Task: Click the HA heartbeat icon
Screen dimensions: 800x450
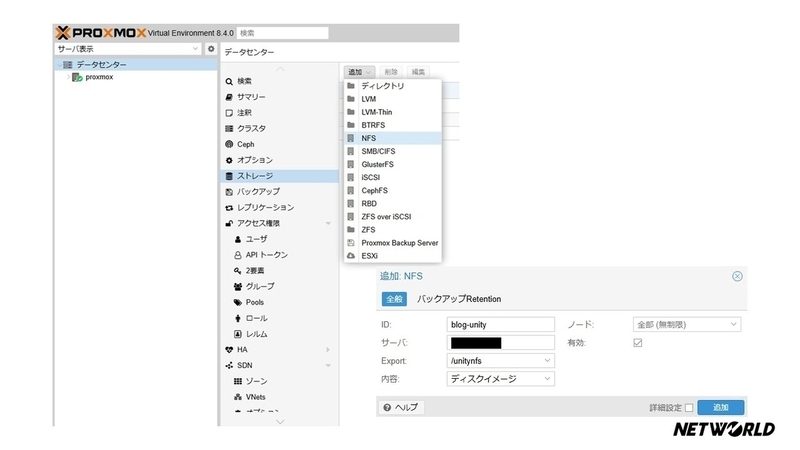Action: click(229, 350)
